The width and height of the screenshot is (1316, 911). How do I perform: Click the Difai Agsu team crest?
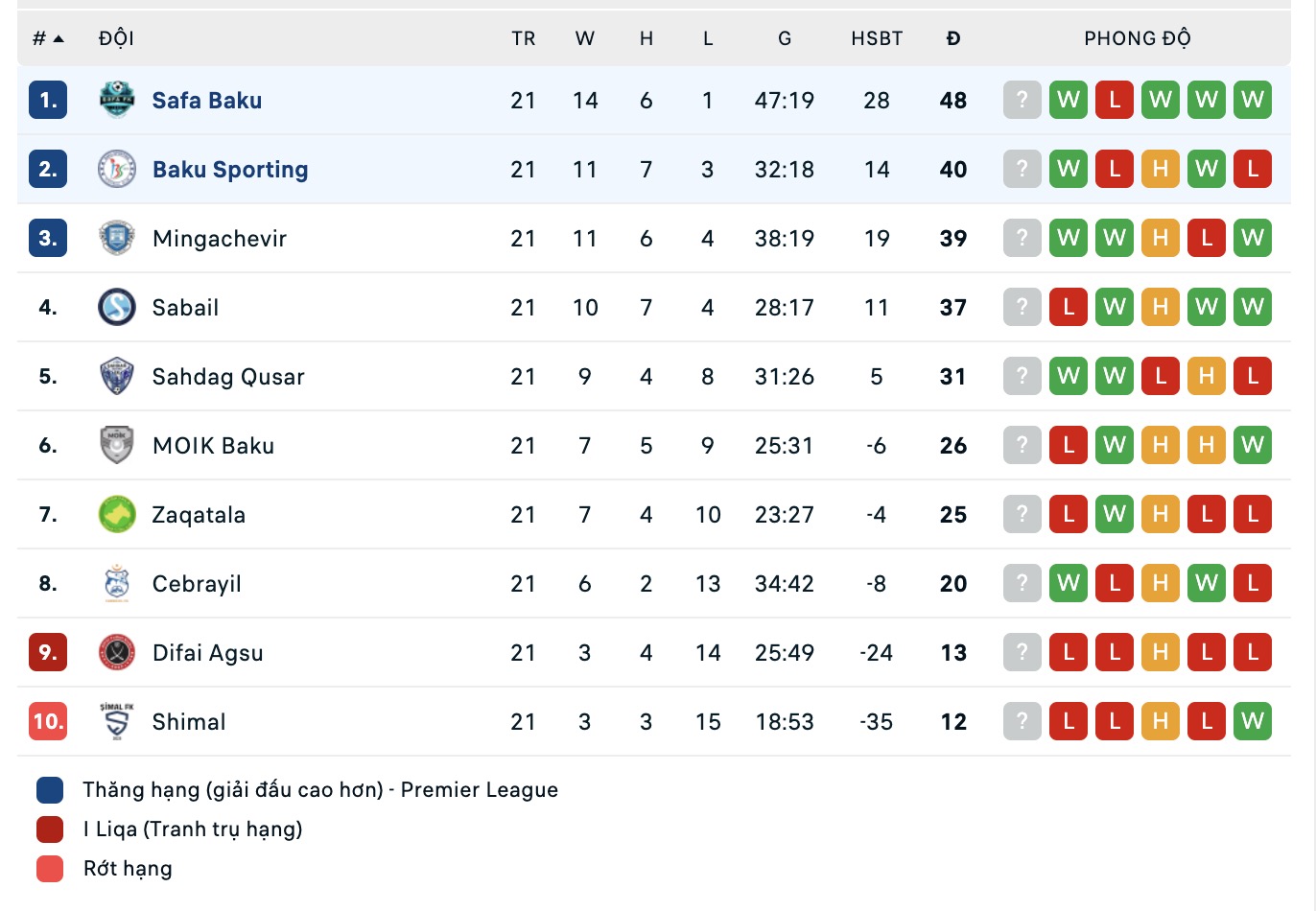coord(115,652)
